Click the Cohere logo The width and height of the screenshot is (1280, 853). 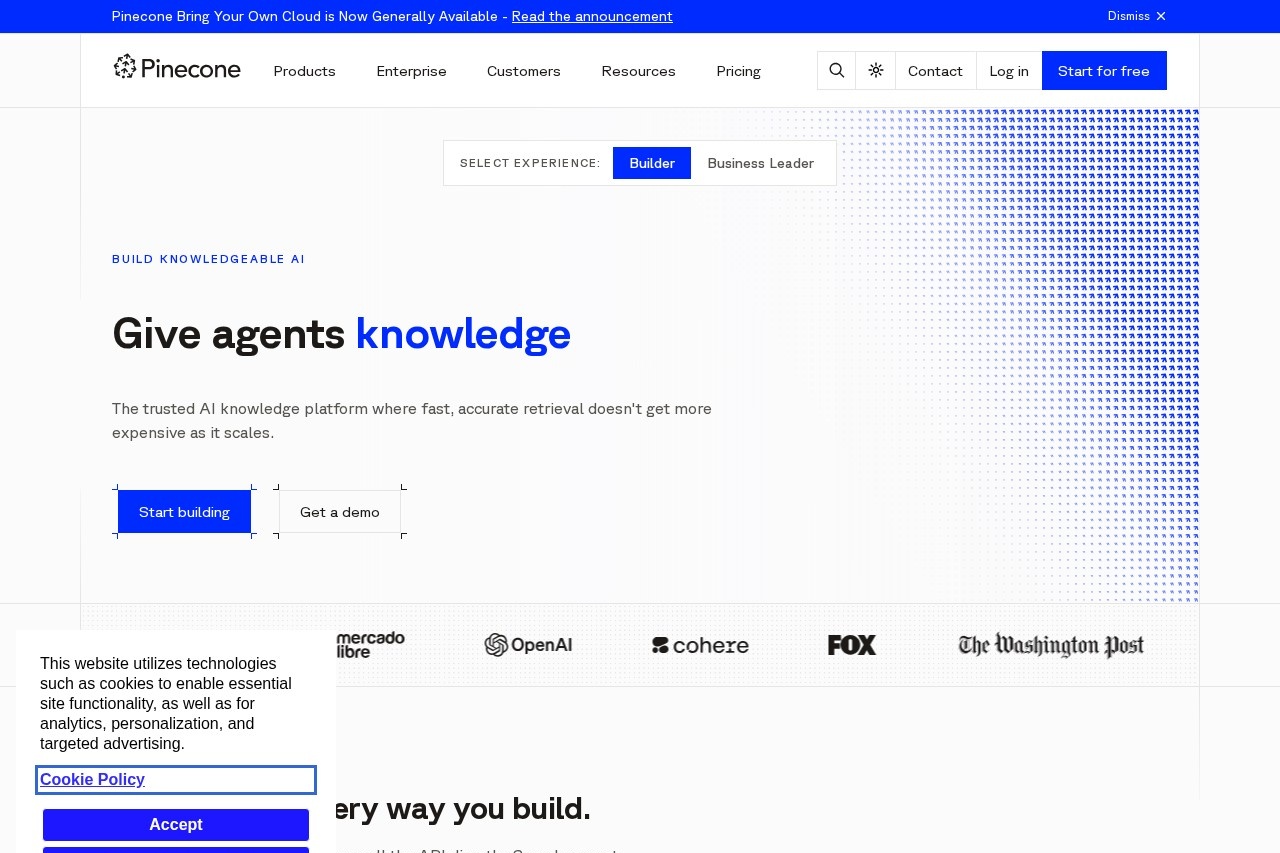[x=700, y=645]
